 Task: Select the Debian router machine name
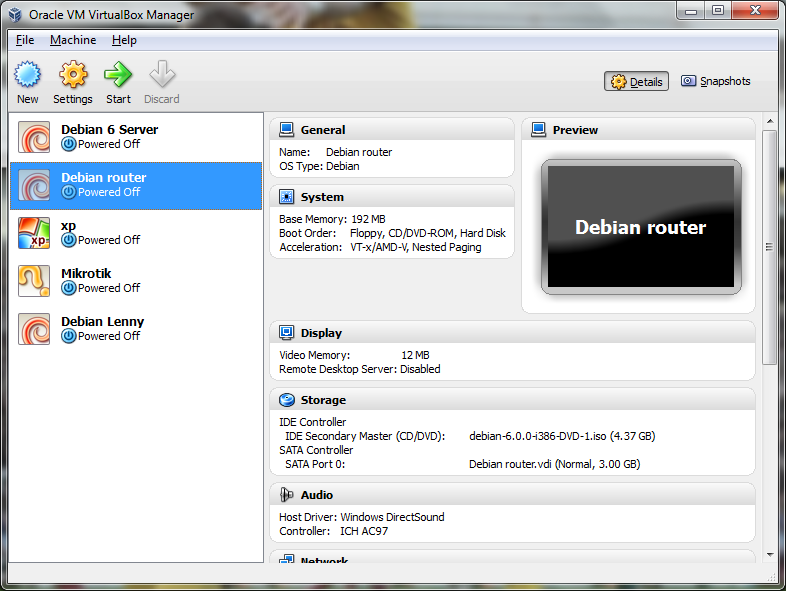104,177
